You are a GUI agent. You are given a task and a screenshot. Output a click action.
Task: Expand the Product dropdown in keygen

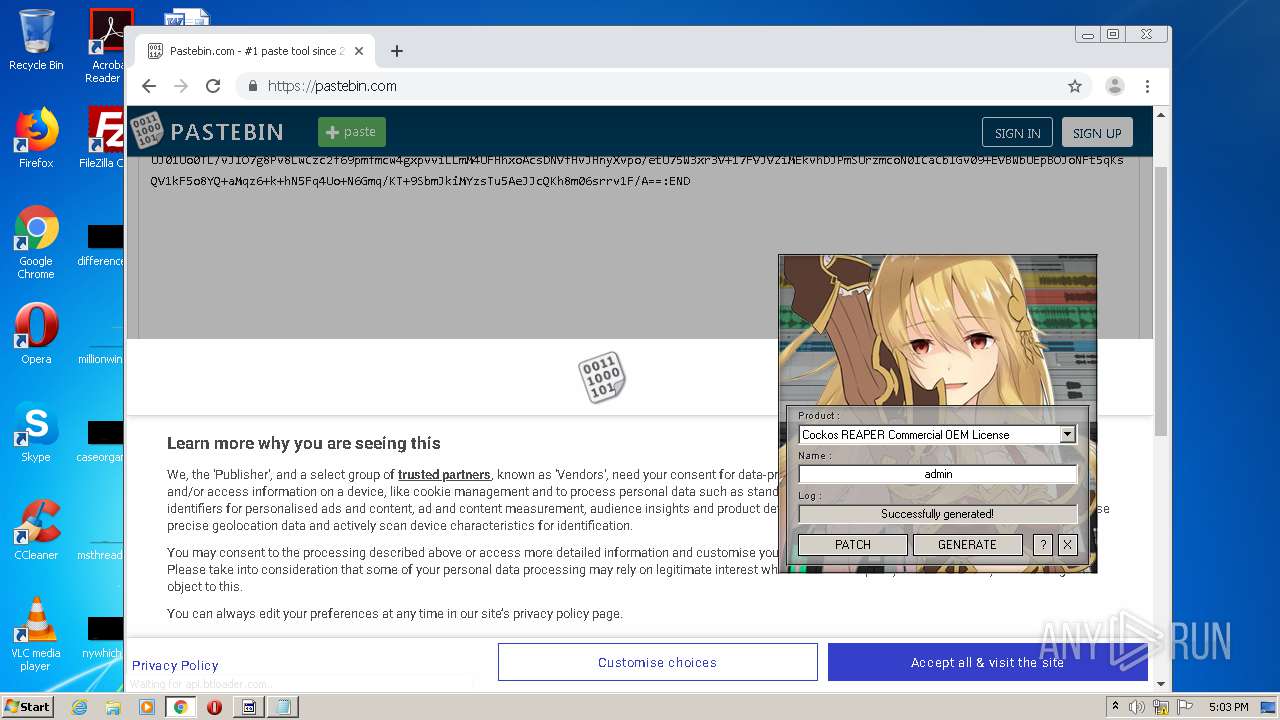(1067, 435)
